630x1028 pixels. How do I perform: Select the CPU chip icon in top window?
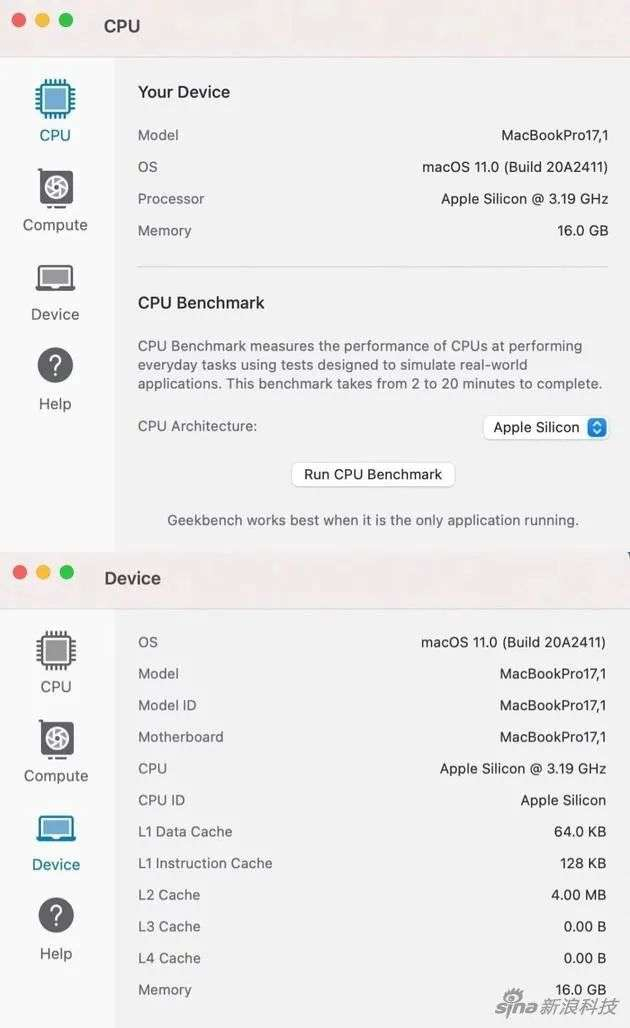[x=55, y=99]
